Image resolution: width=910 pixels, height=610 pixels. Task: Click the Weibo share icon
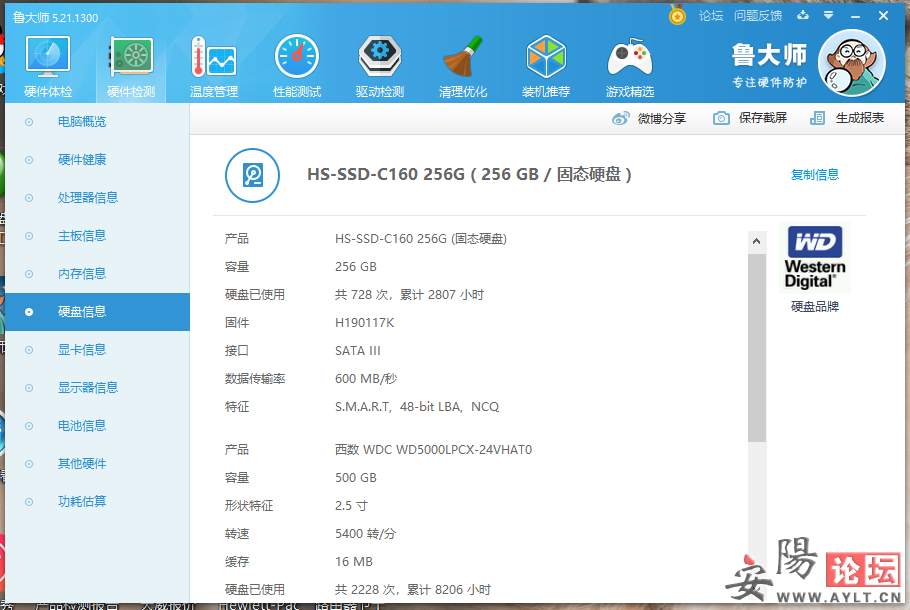[620, 118]
